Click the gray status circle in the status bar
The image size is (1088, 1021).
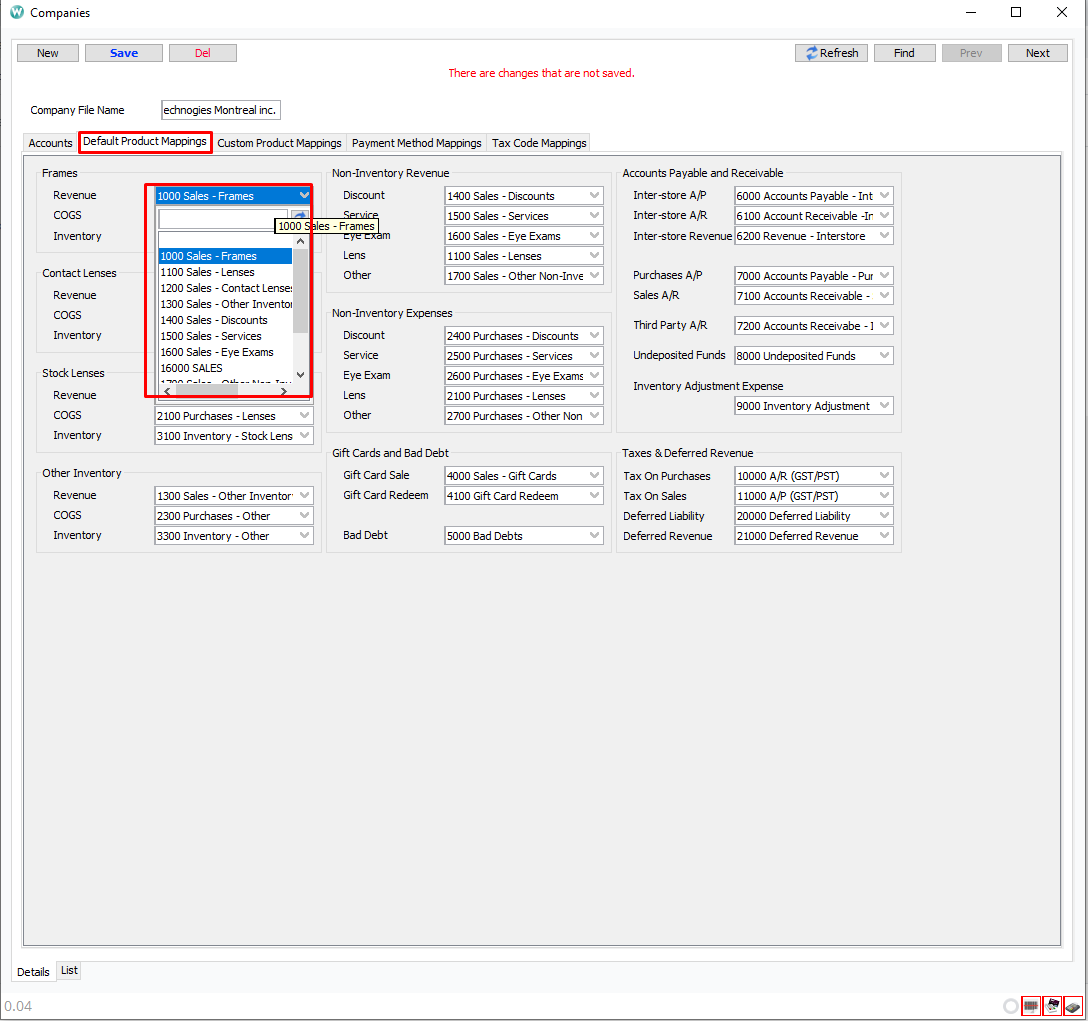(x=1010, y=1006)
